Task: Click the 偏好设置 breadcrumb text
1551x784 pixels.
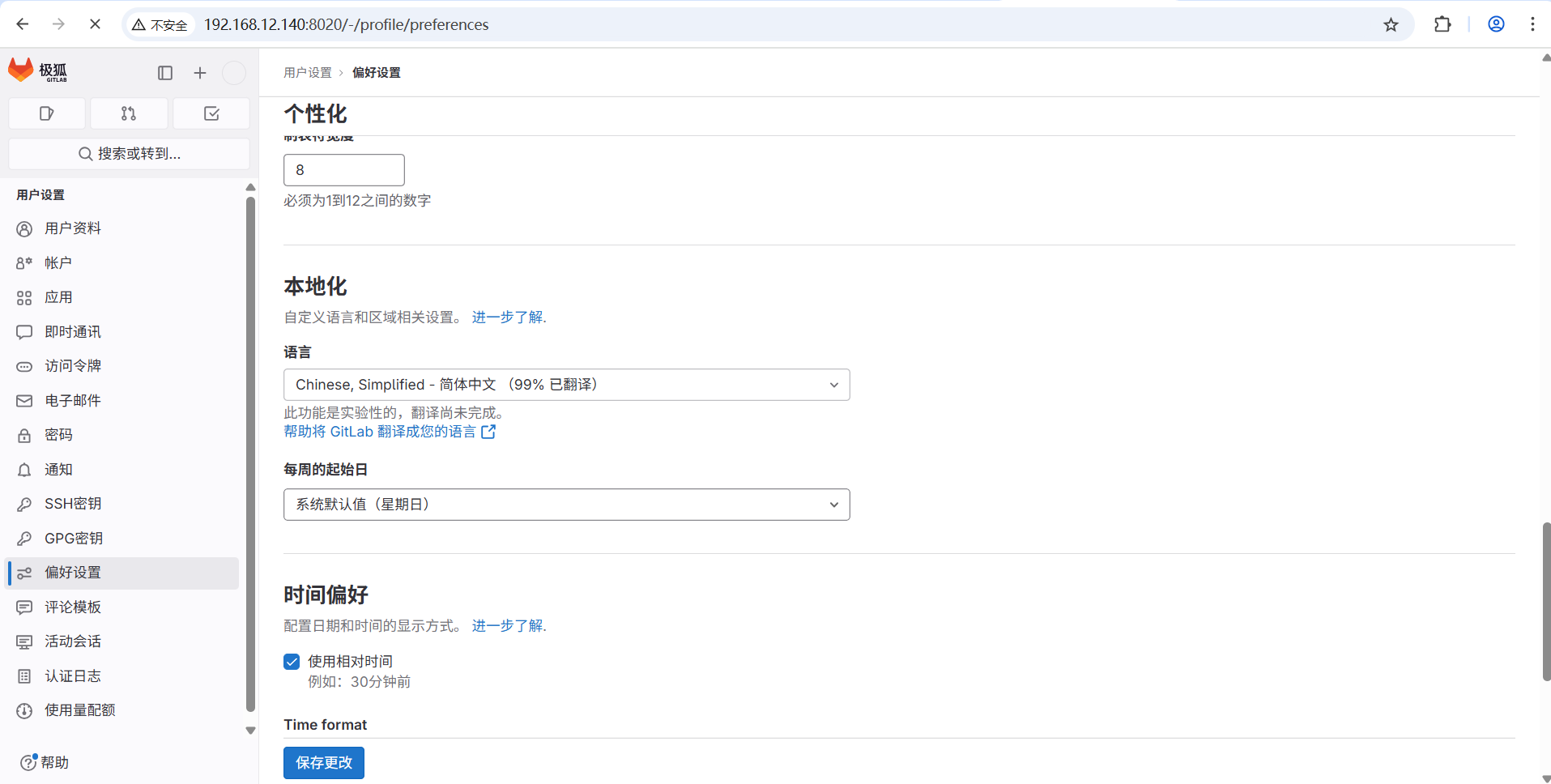Action: coord(377,73)
